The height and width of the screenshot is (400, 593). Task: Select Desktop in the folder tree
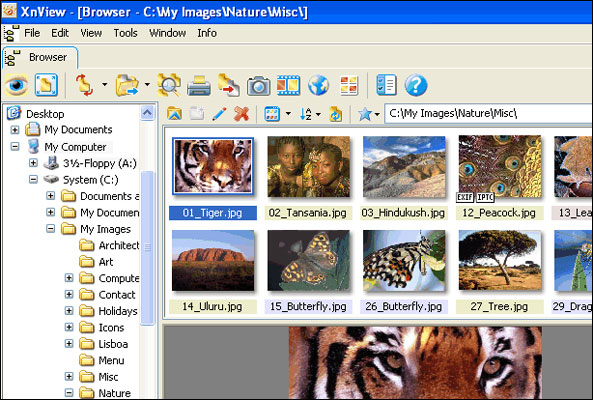click(x=45, y=114)
